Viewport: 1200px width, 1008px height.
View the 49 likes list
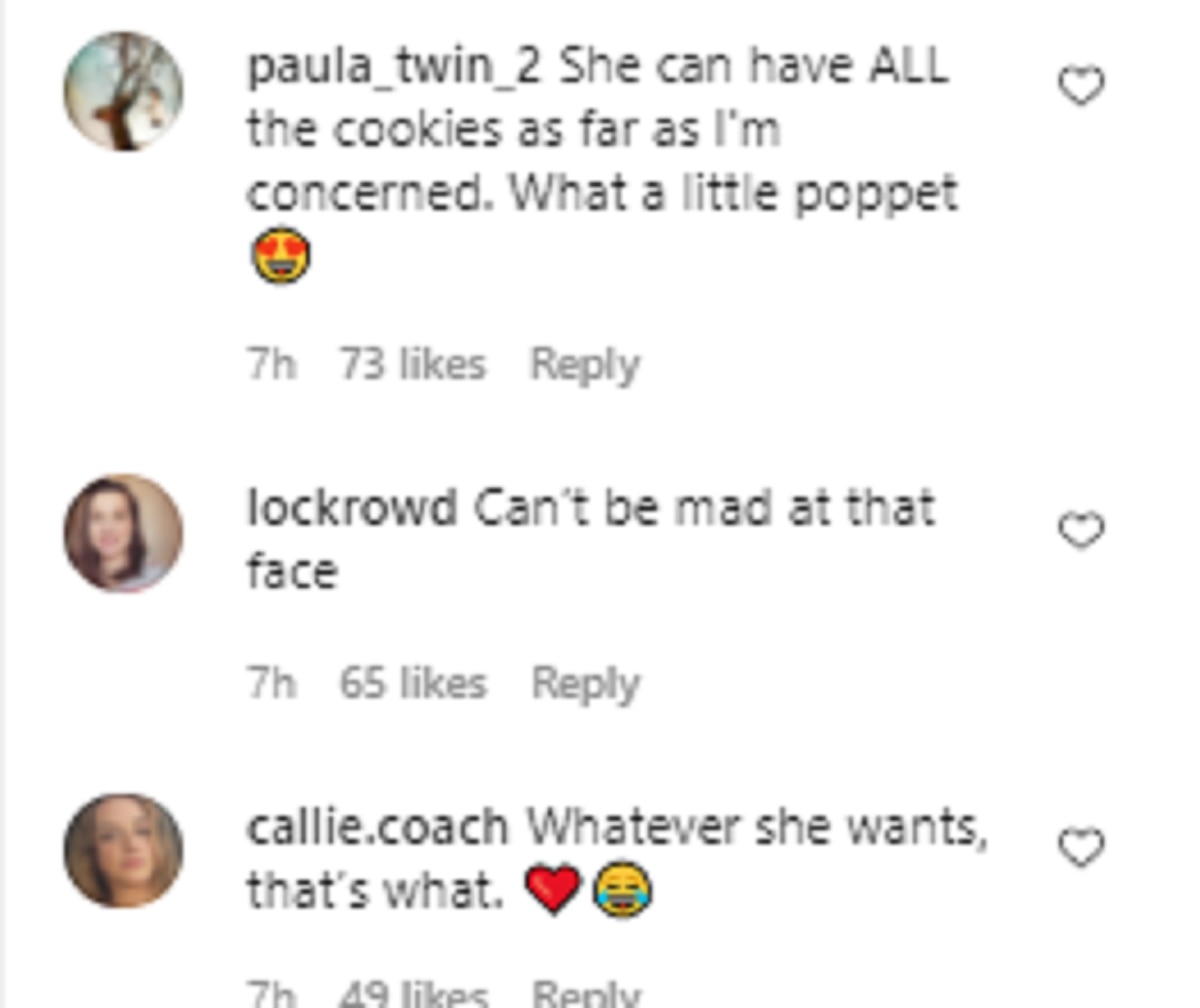point(413,994)
